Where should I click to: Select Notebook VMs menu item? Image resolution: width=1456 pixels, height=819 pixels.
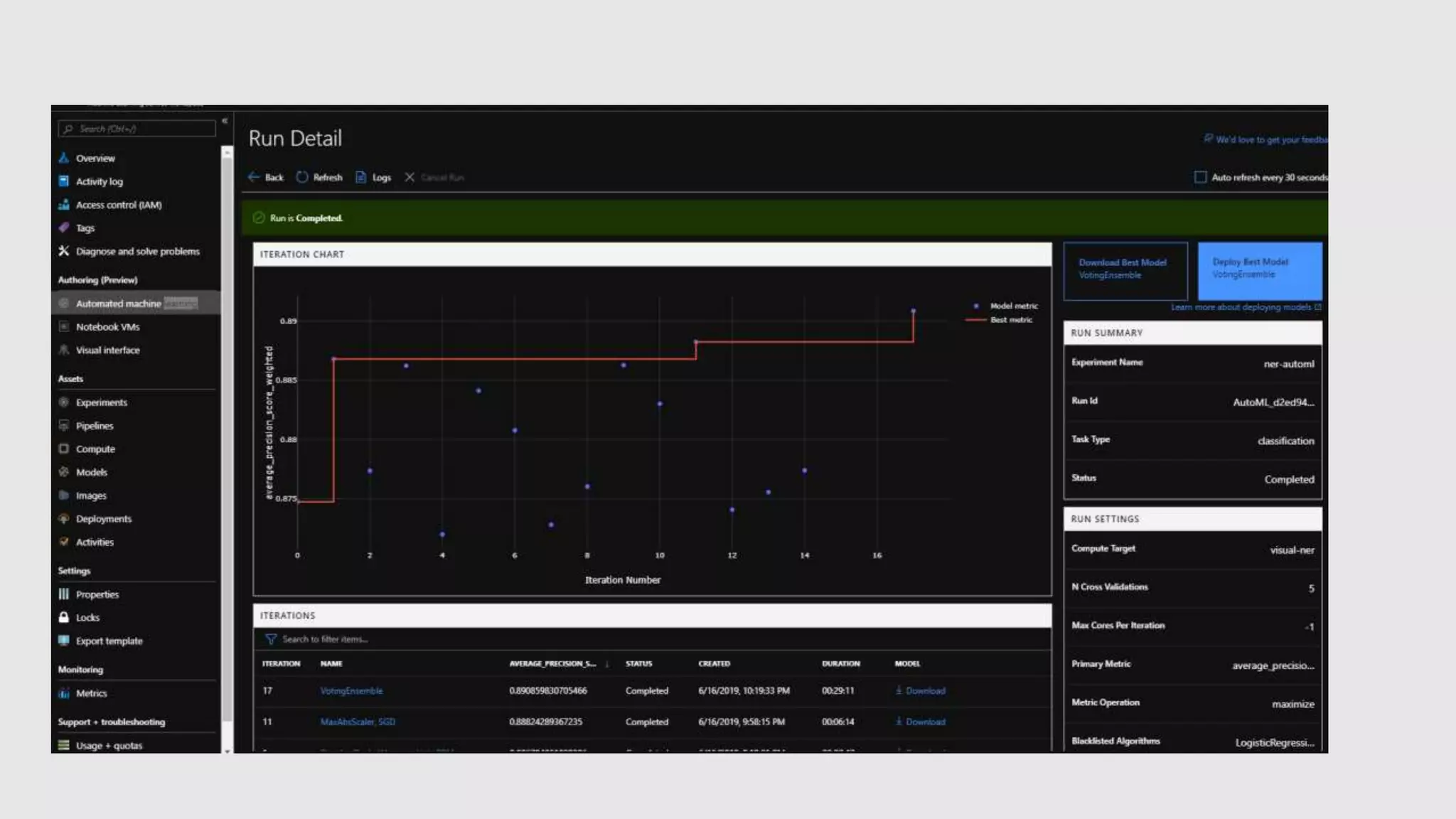107,327
